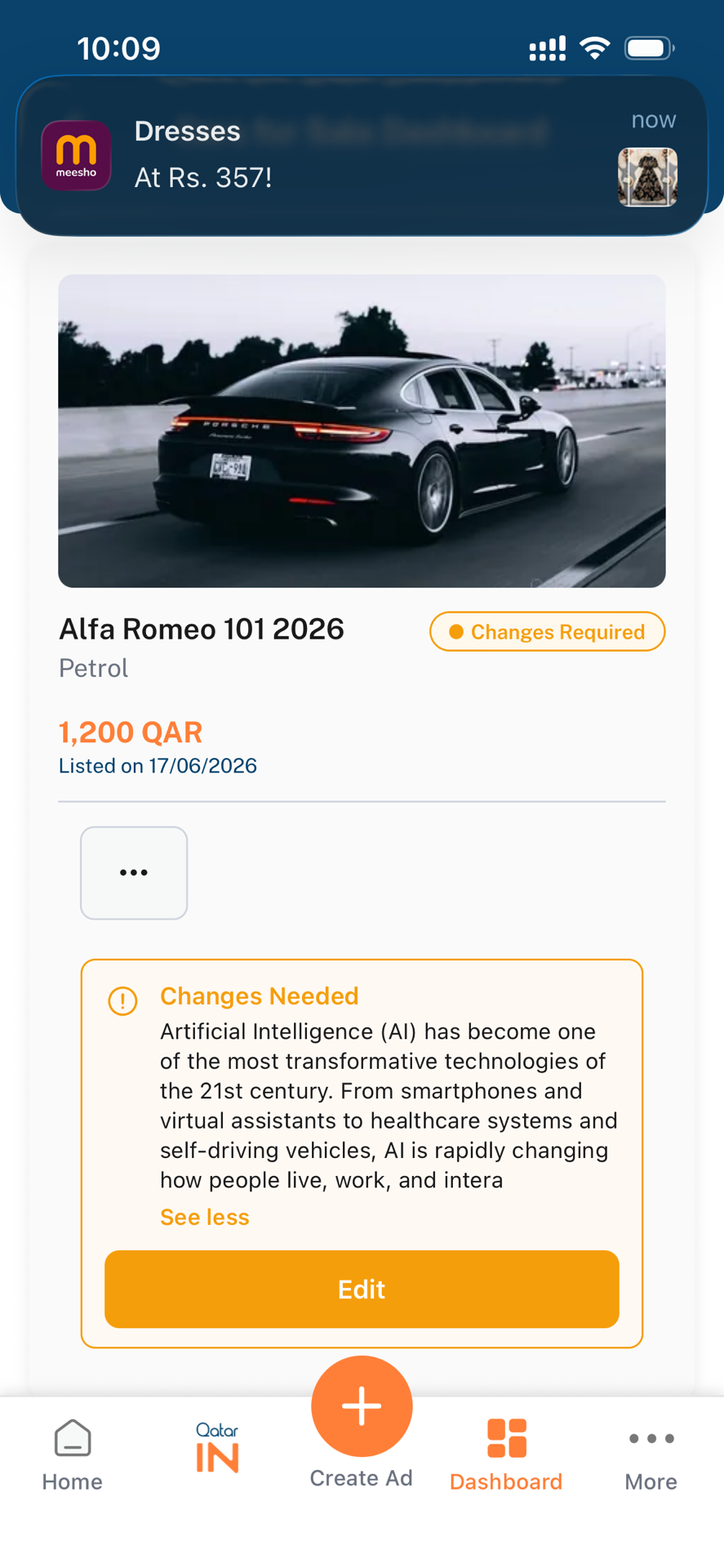Tap the Meesho app icon in notification
Screen dimensions: 724x1568
pos(77,156)
